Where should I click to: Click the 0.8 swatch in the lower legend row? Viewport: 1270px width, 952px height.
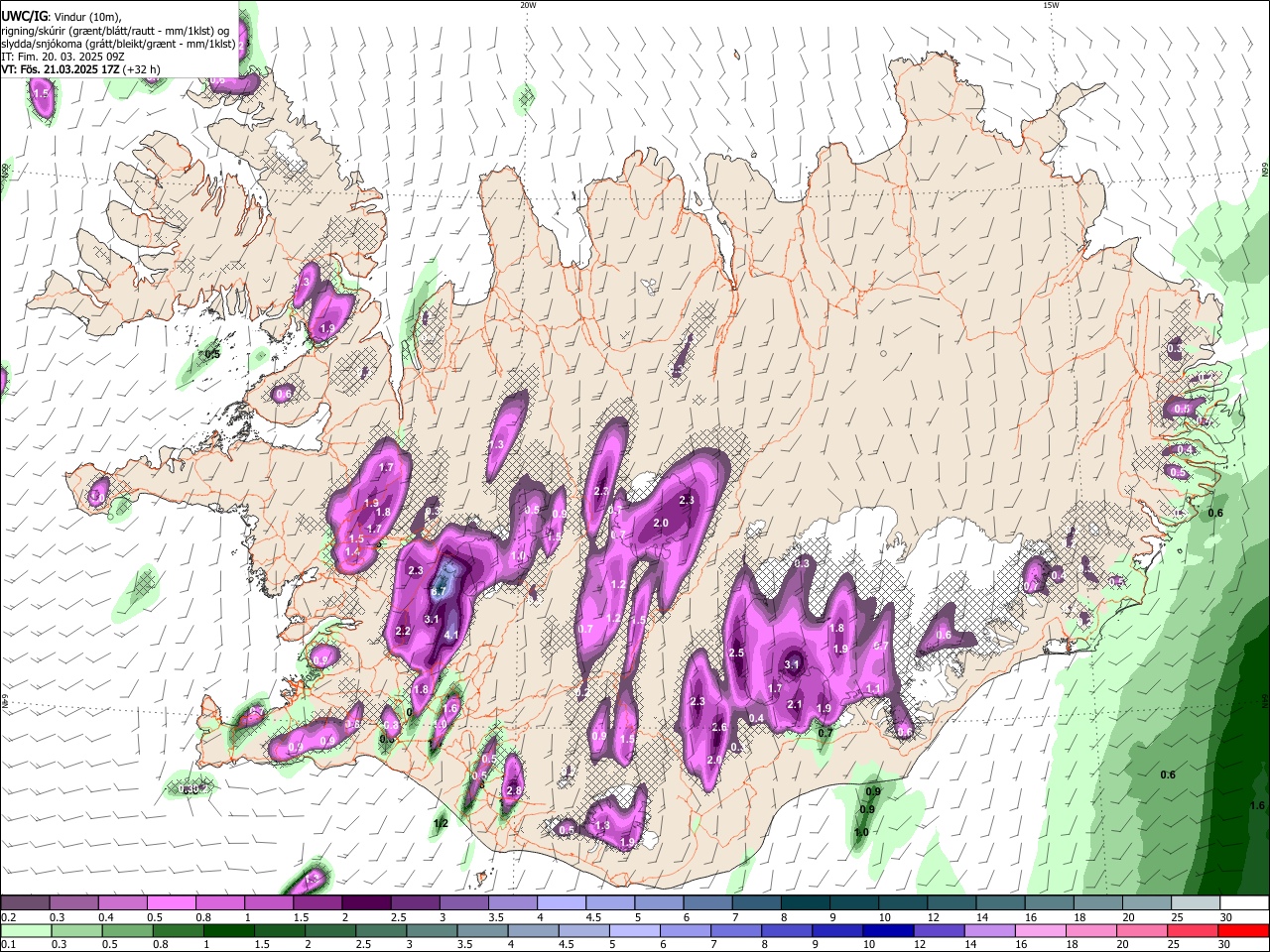[178, 931]
